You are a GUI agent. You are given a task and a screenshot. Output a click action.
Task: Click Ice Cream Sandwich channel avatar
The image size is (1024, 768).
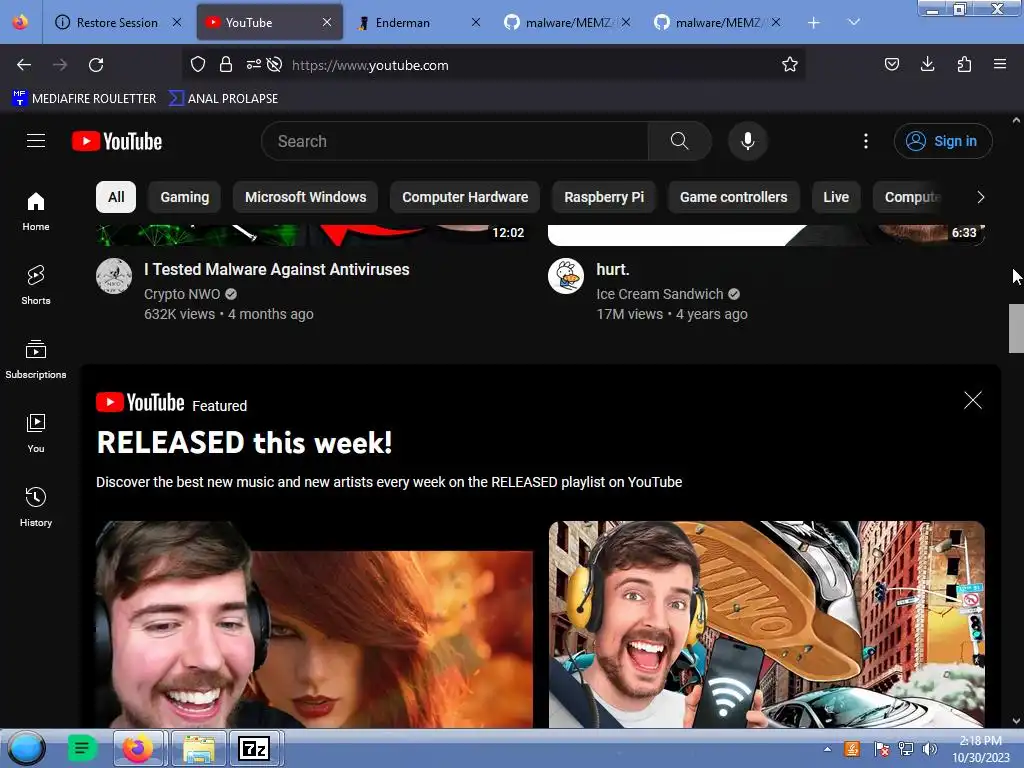(566, 276)
